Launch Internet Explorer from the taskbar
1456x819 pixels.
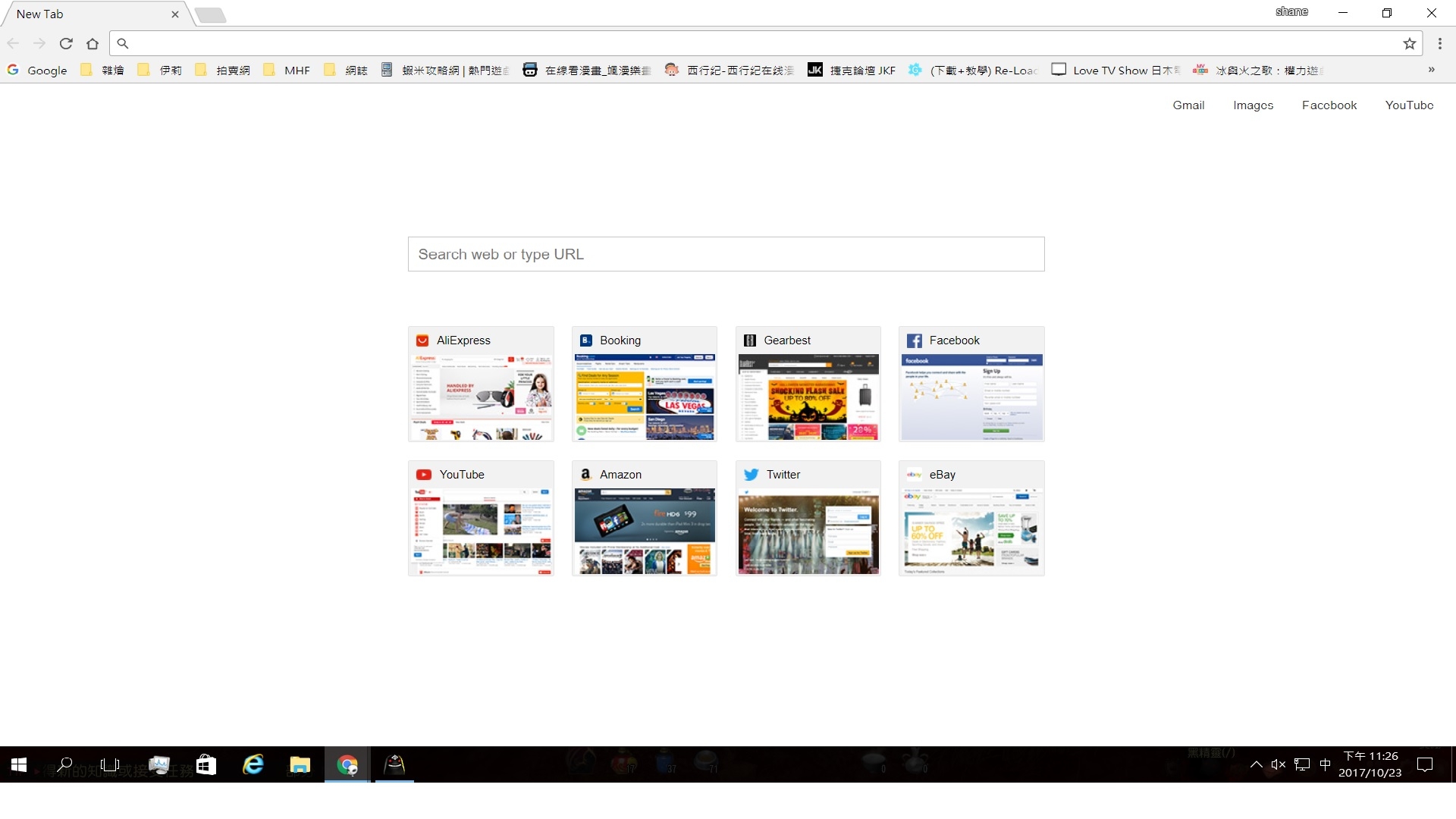[x=253, y=764]
